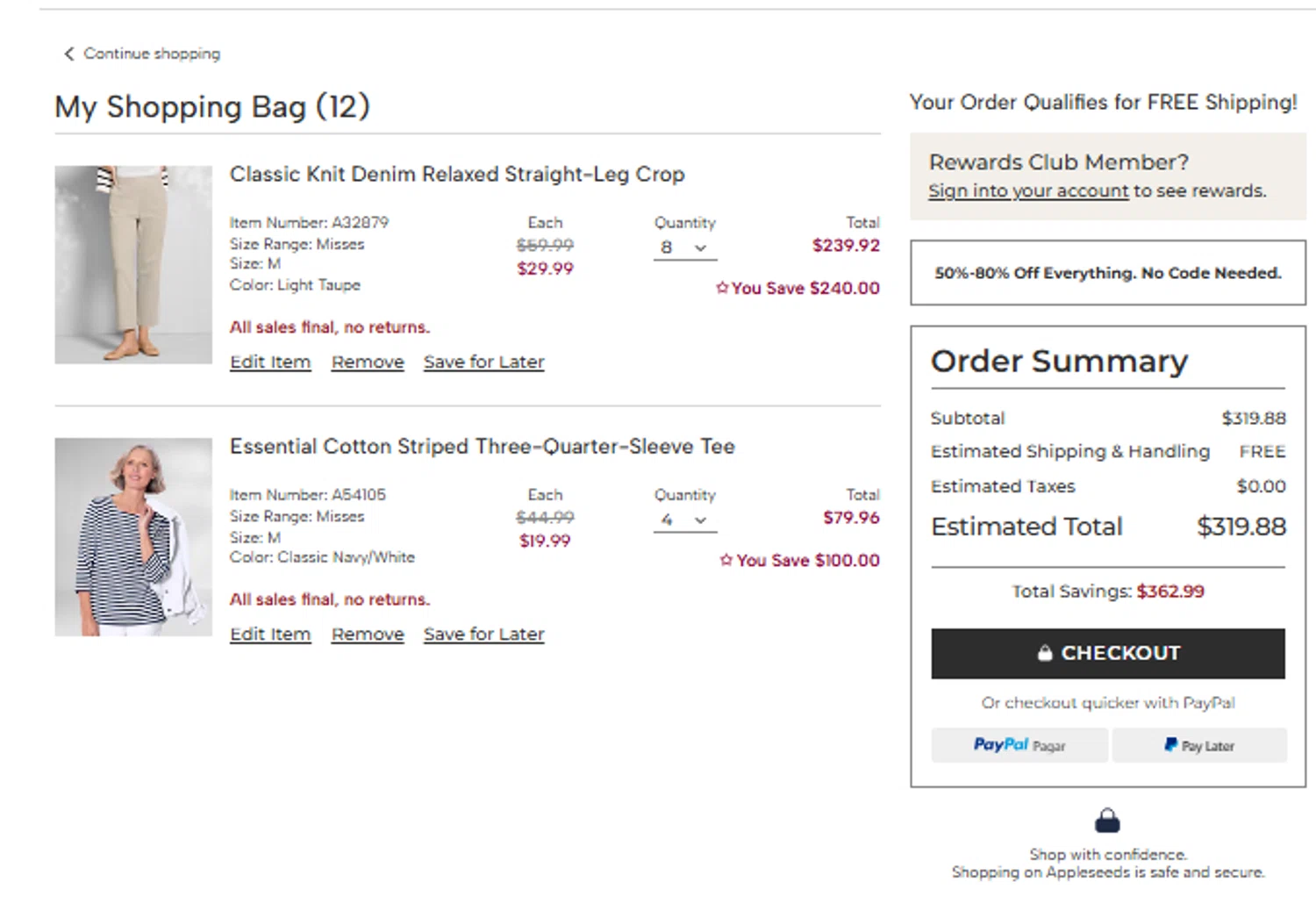Pay with the PayPal Pagar button
1316x918 pixels.
coord(1019,745)
